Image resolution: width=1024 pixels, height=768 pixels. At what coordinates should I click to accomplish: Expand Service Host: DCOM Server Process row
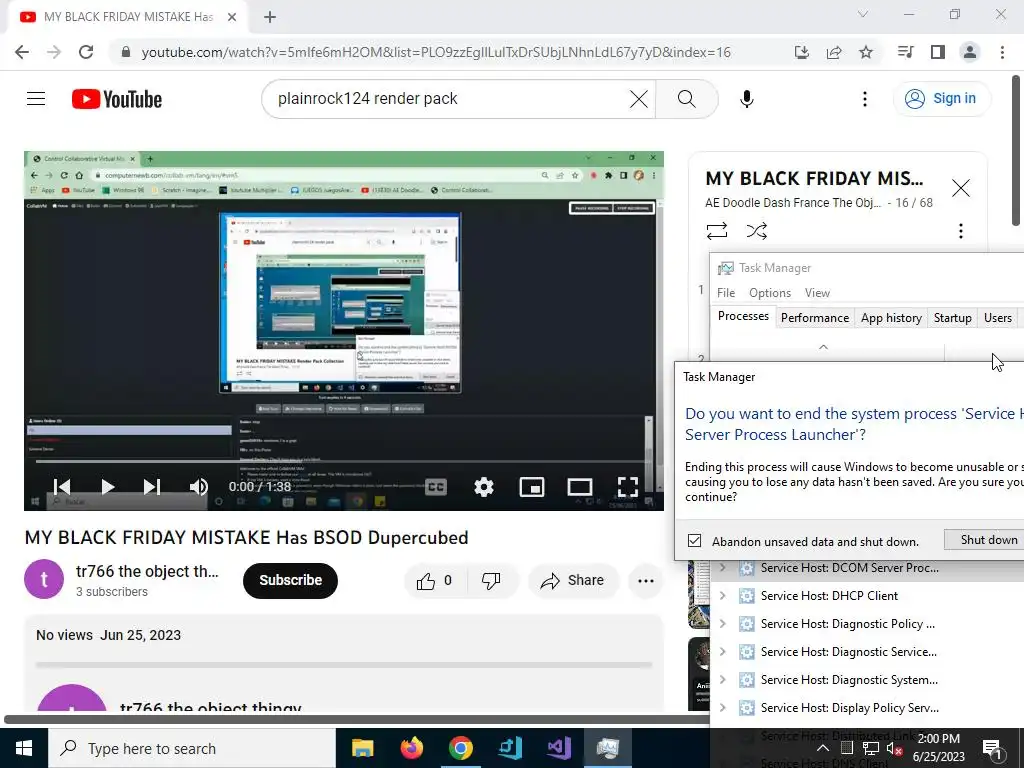722,568
